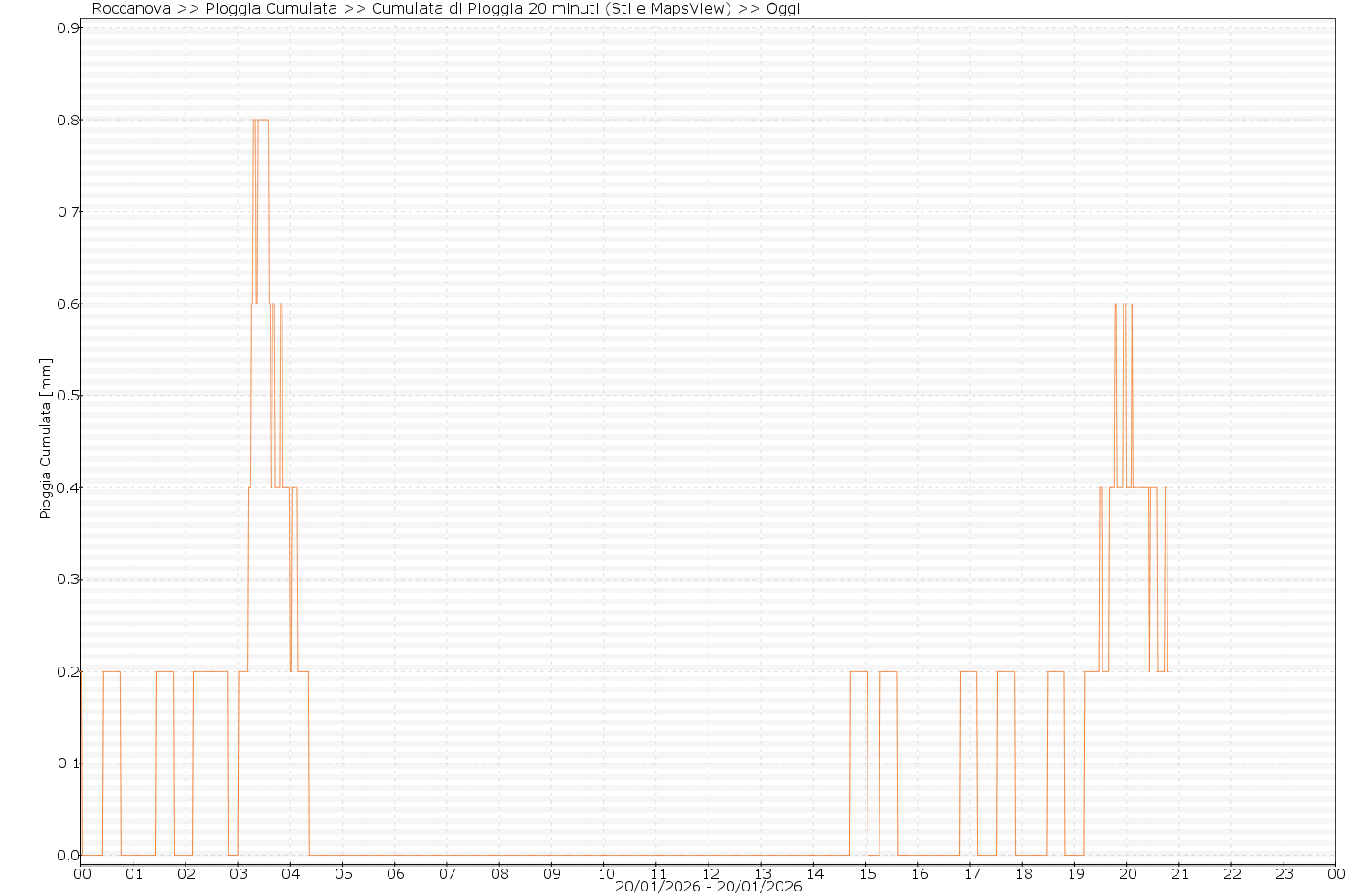Click the 0.5 value on the y-axis
The image size is (1353, 896).
pos(69,396)
